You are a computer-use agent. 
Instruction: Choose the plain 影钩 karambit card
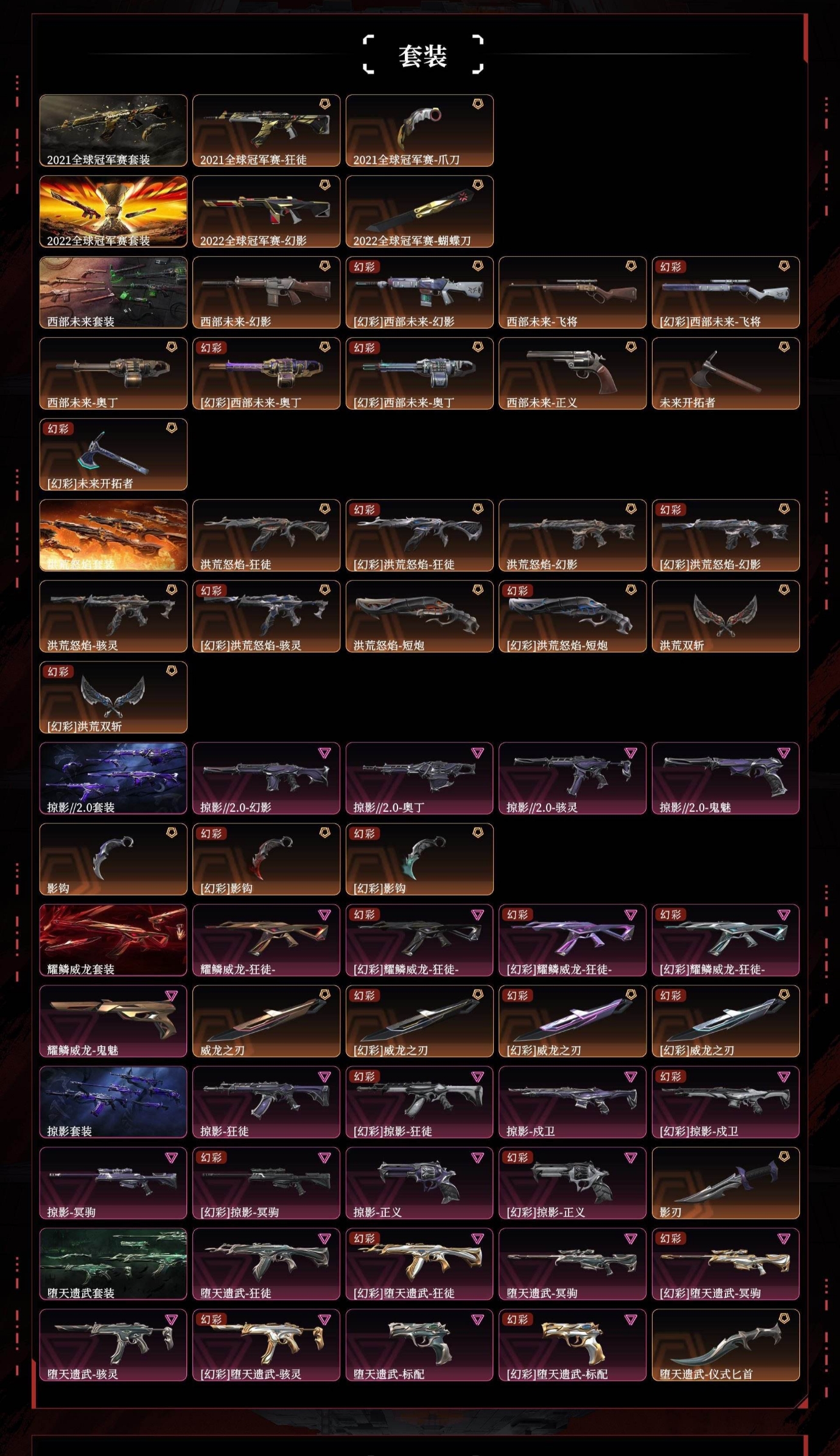tap(113, 859)
